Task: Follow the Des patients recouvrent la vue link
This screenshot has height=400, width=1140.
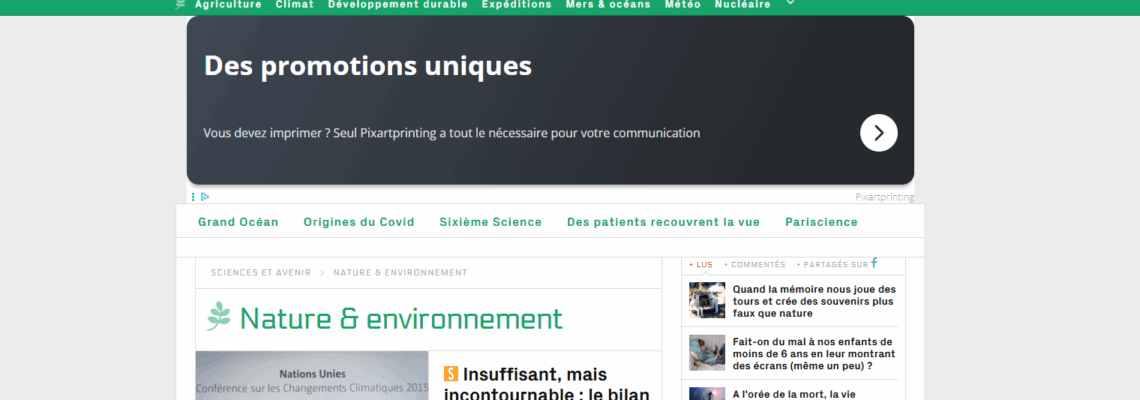Action: (x=663, y=222)
